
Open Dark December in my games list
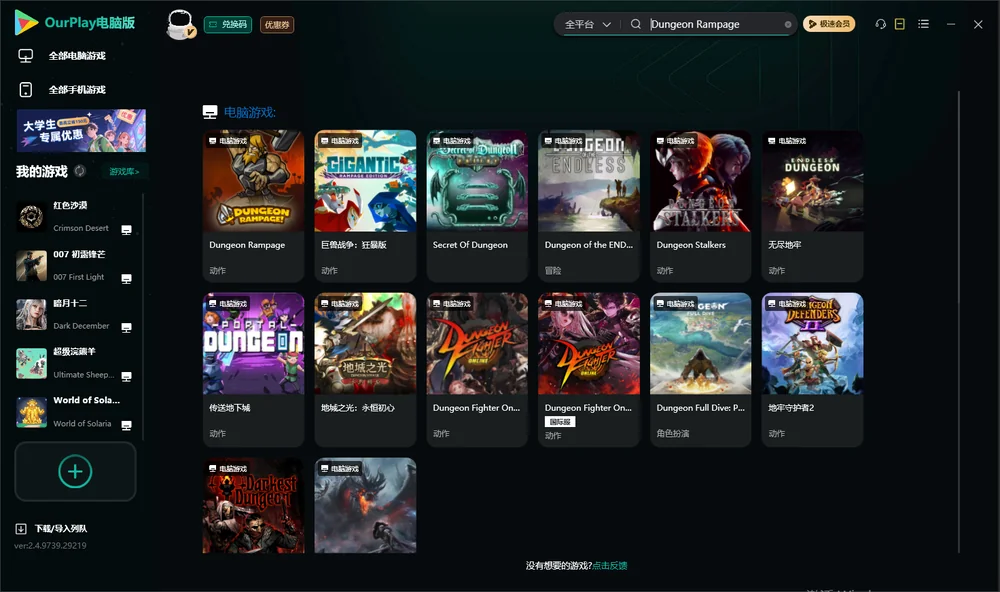75,314
